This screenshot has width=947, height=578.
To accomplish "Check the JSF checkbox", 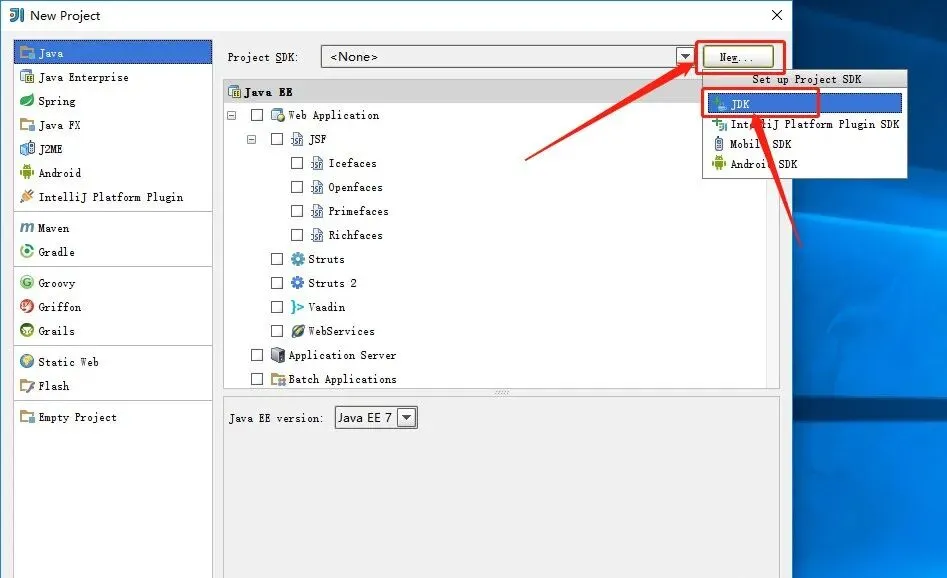I will pyautogui.click(x=277, y=139).
